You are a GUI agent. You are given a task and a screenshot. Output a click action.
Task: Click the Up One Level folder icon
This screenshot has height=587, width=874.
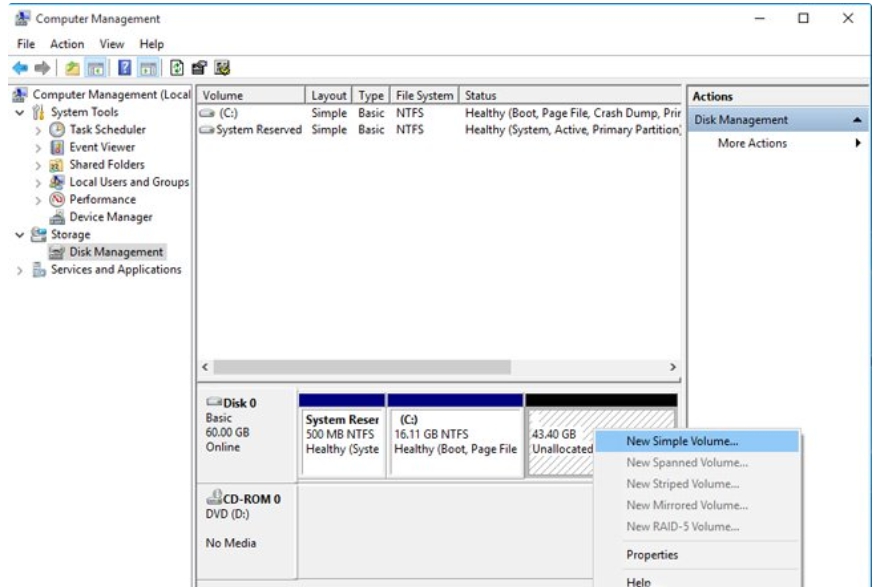73,68
